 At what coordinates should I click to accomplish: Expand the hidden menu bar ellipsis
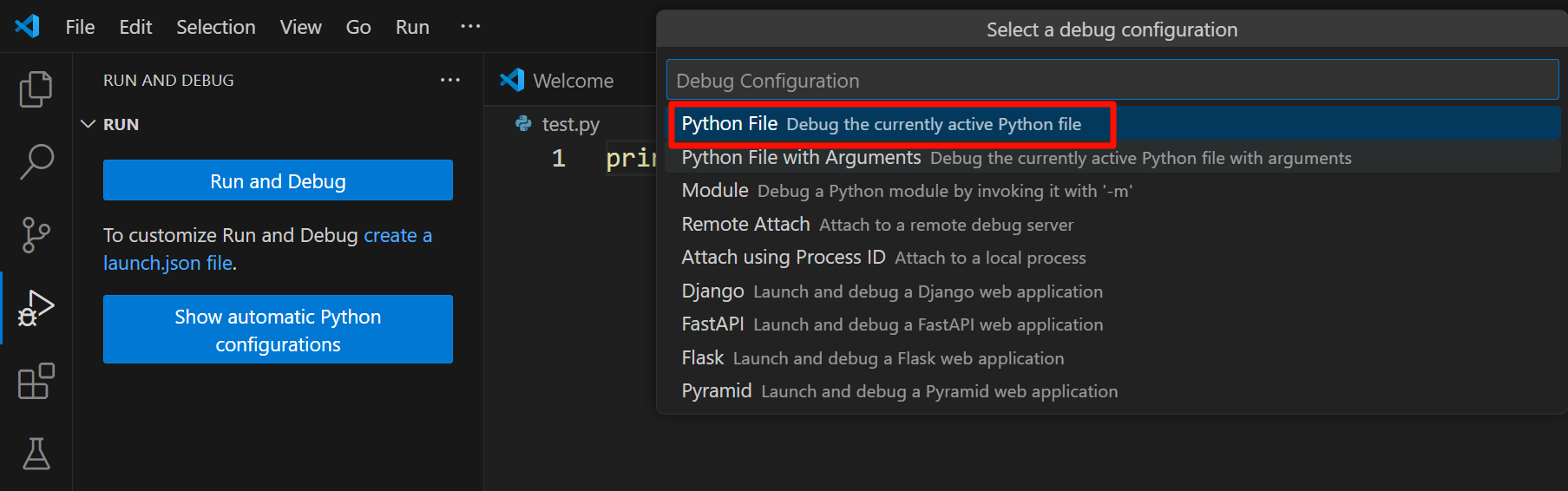pos(470,27)
